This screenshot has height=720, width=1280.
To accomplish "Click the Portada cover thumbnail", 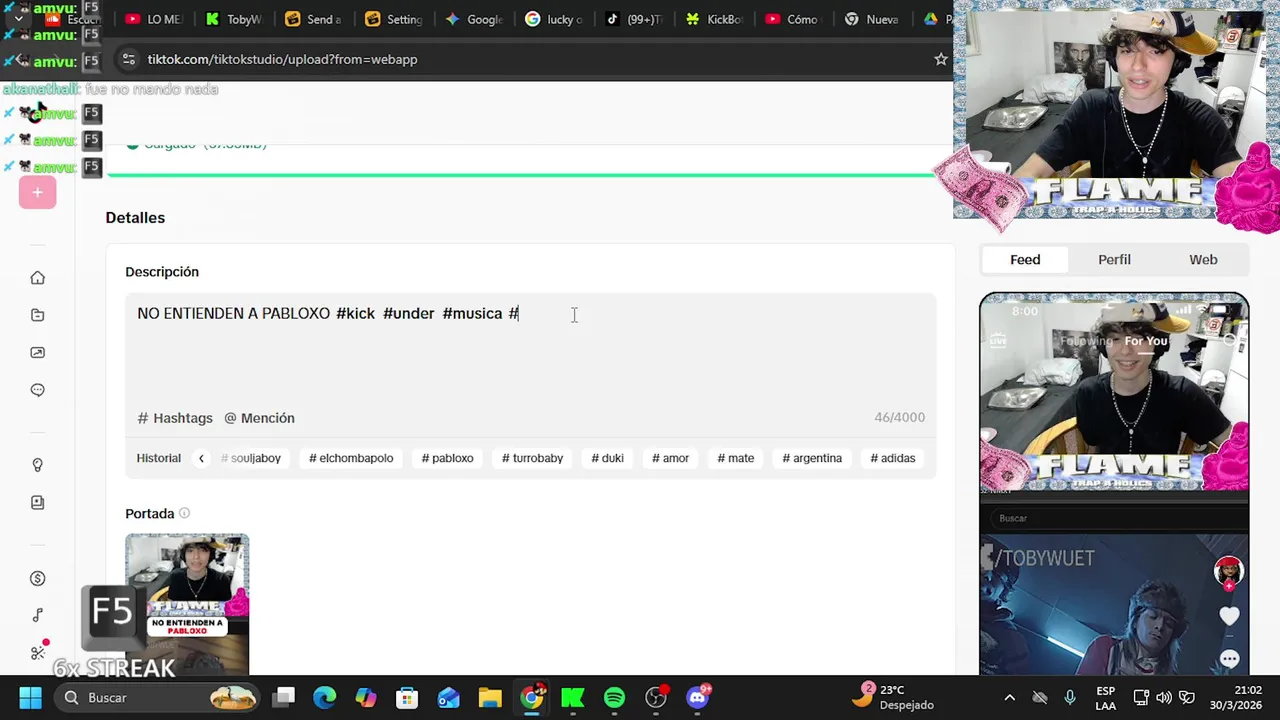I will (187, 604).
